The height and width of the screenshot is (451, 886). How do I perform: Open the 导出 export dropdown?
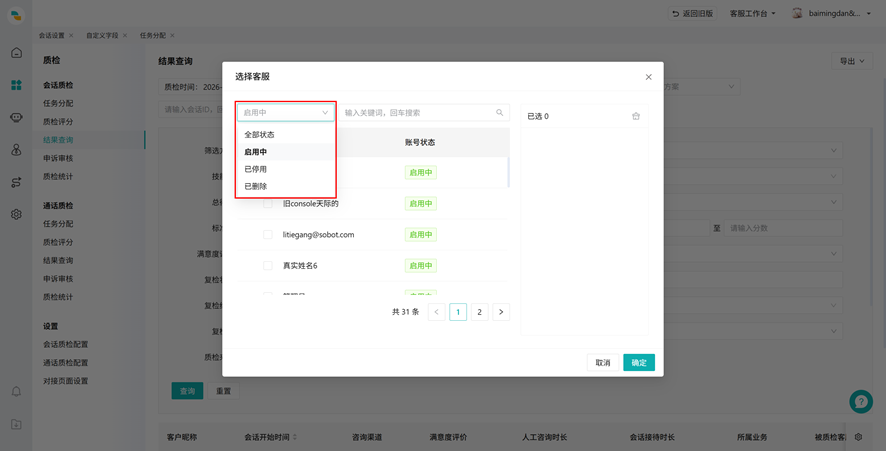tap(852, 61)
